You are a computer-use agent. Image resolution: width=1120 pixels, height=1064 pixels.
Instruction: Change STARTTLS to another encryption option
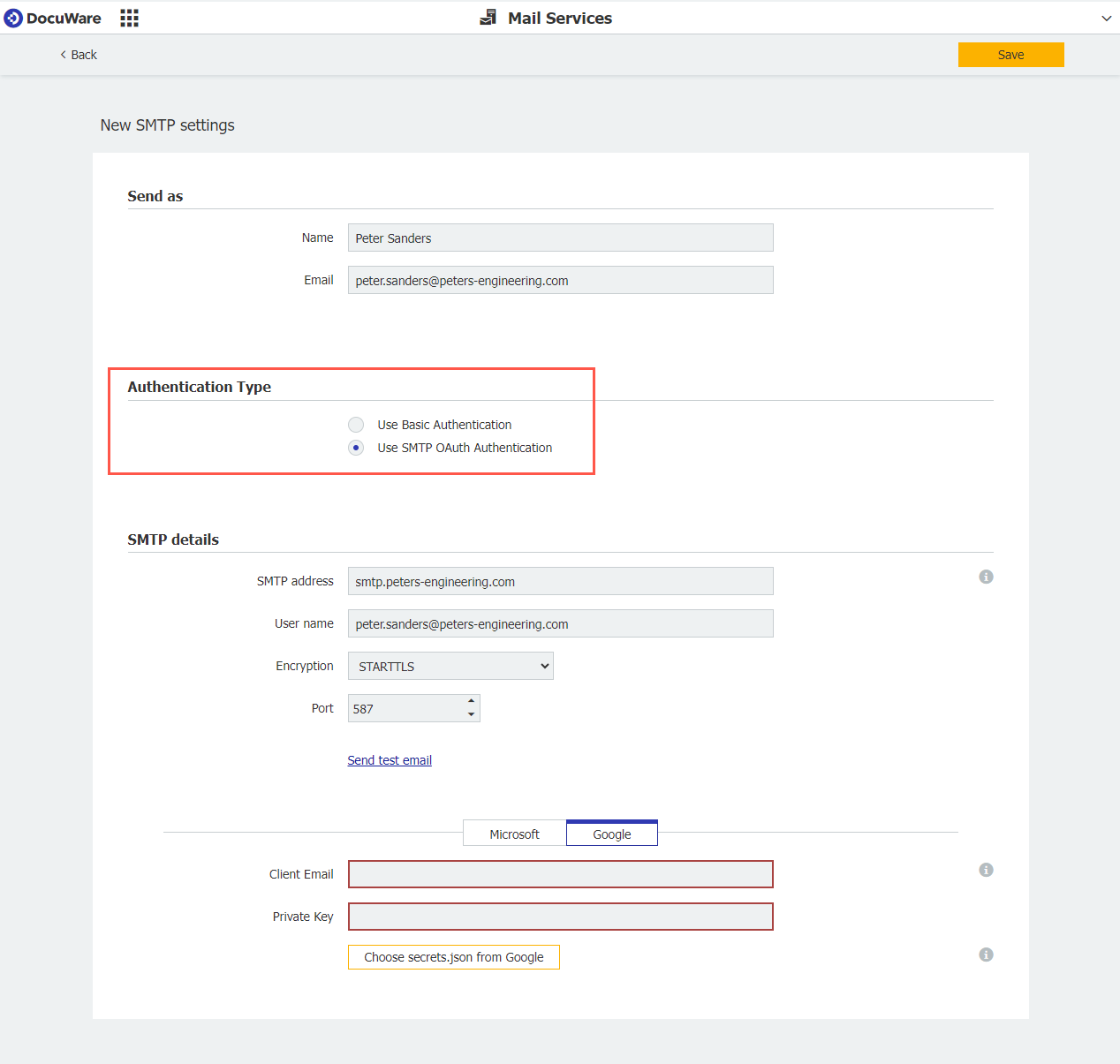coord(450,666)
